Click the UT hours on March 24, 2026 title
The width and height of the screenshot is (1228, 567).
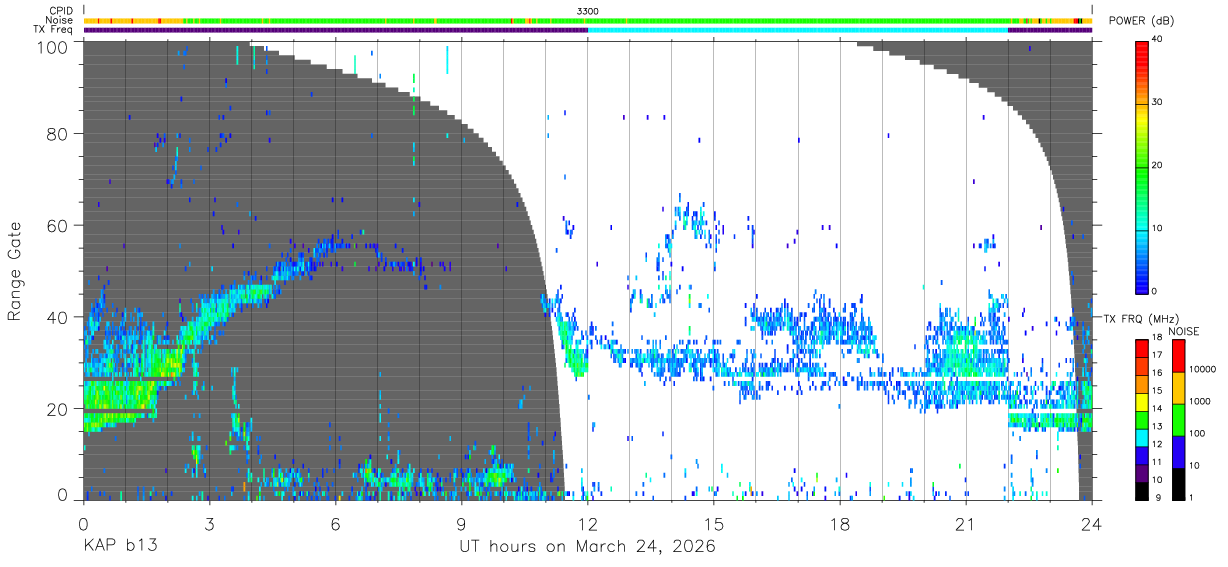click(587, 546)
